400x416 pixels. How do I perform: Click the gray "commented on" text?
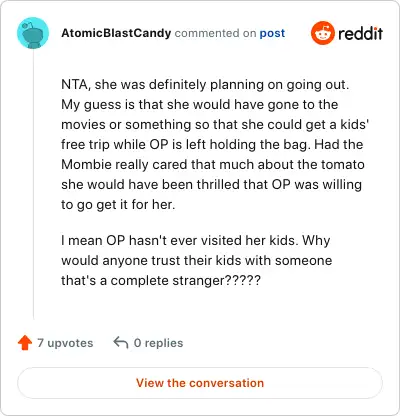(x=215, y=33)
